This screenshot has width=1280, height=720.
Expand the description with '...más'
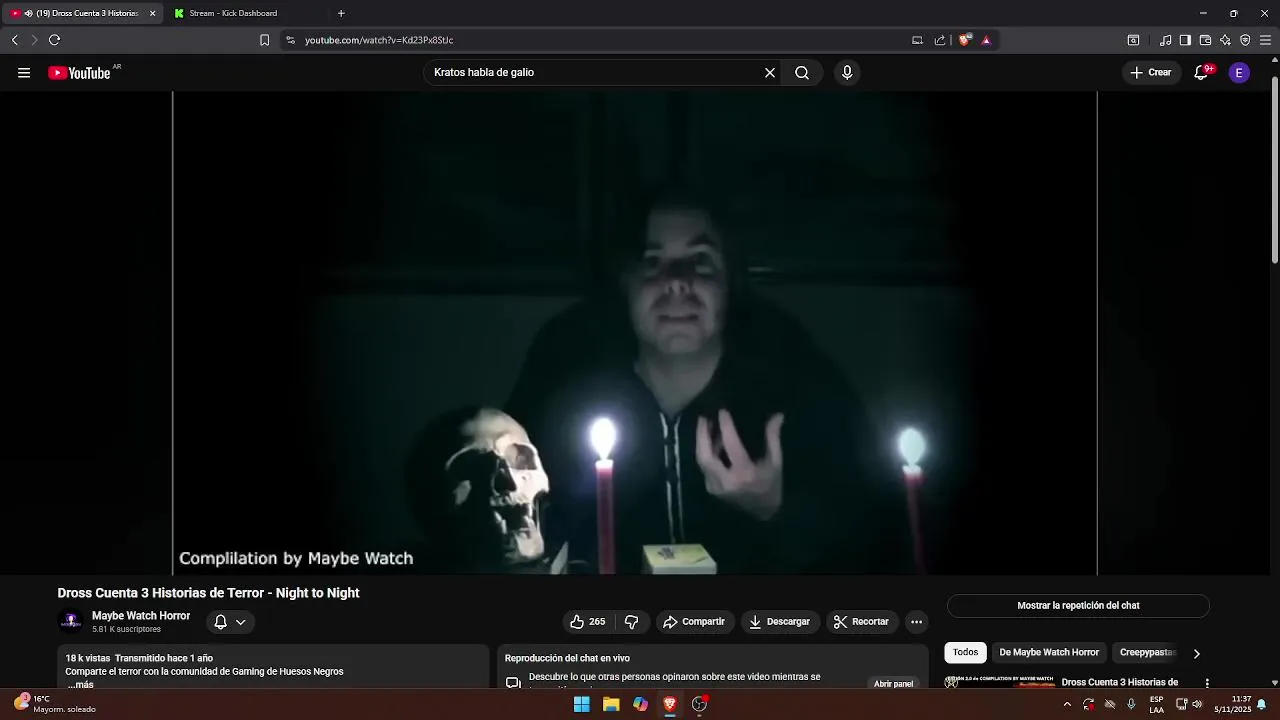81,684
